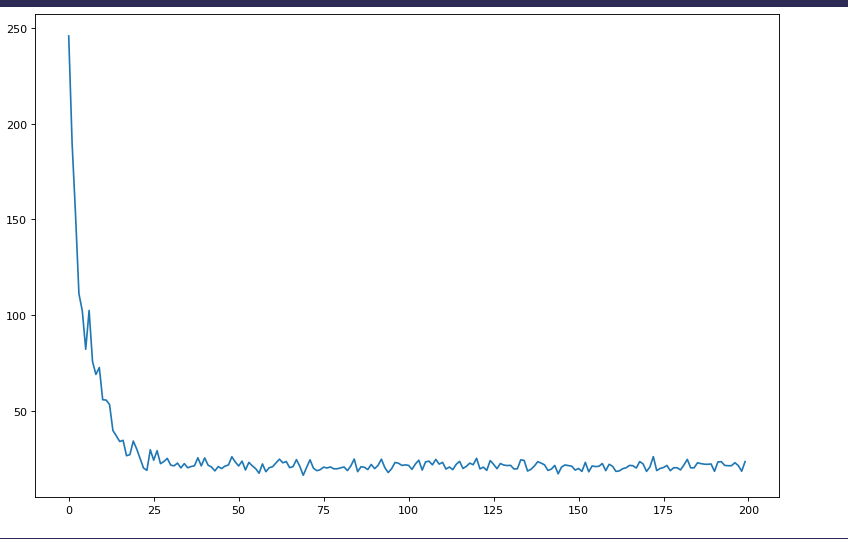
Task: Click the x-axis tick label 0
Action: (x=69, y=510)
